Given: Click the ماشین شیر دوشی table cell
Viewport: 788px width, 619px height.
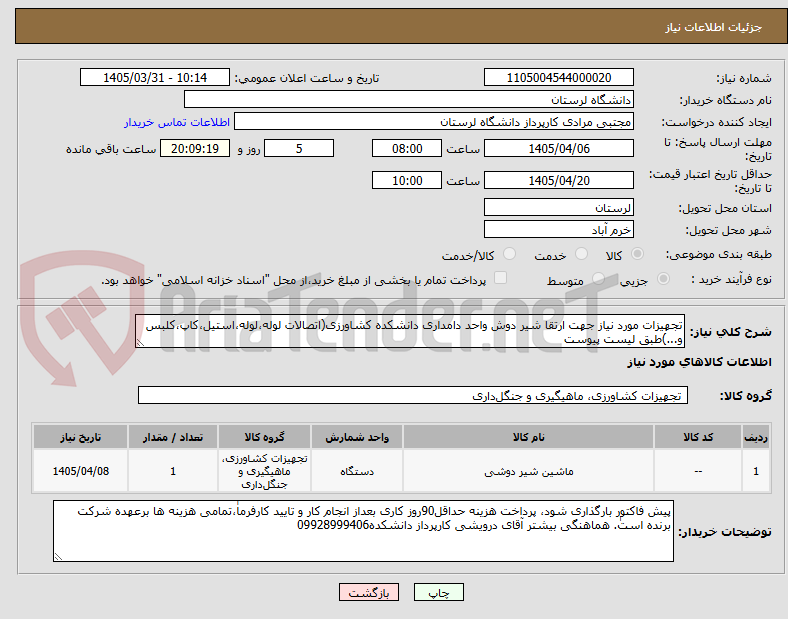Looking at the screenshot, I should coord(528,471).
